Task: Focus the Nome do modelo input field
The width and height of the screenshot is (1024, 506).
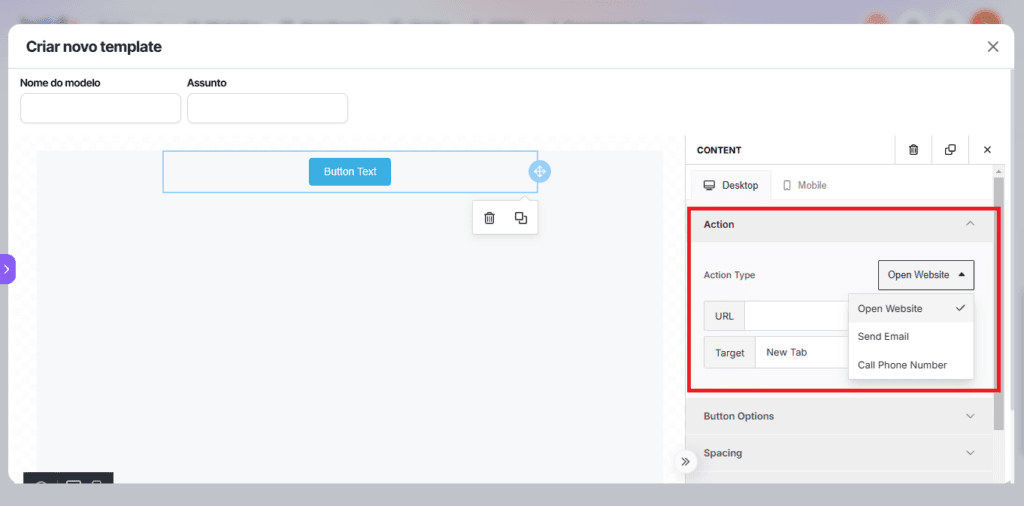Action: (100, 108)
